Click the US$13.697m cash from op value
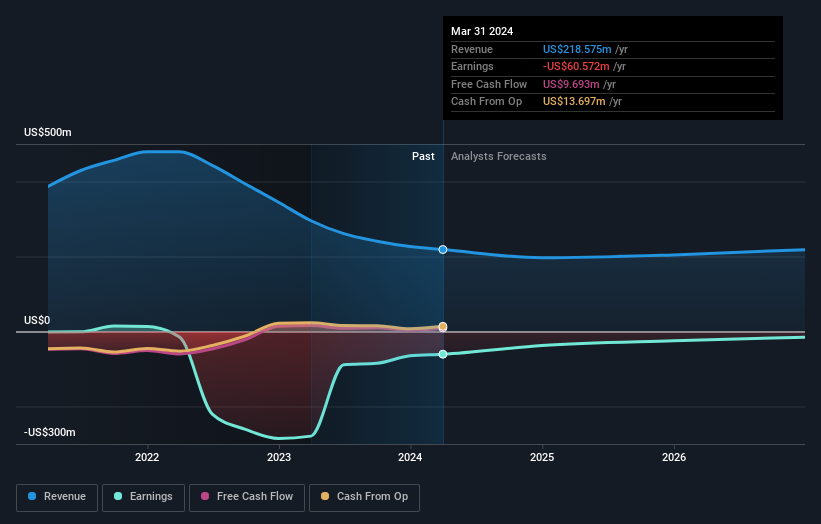This screenshot has height=524, width=821. coord(574,102)
